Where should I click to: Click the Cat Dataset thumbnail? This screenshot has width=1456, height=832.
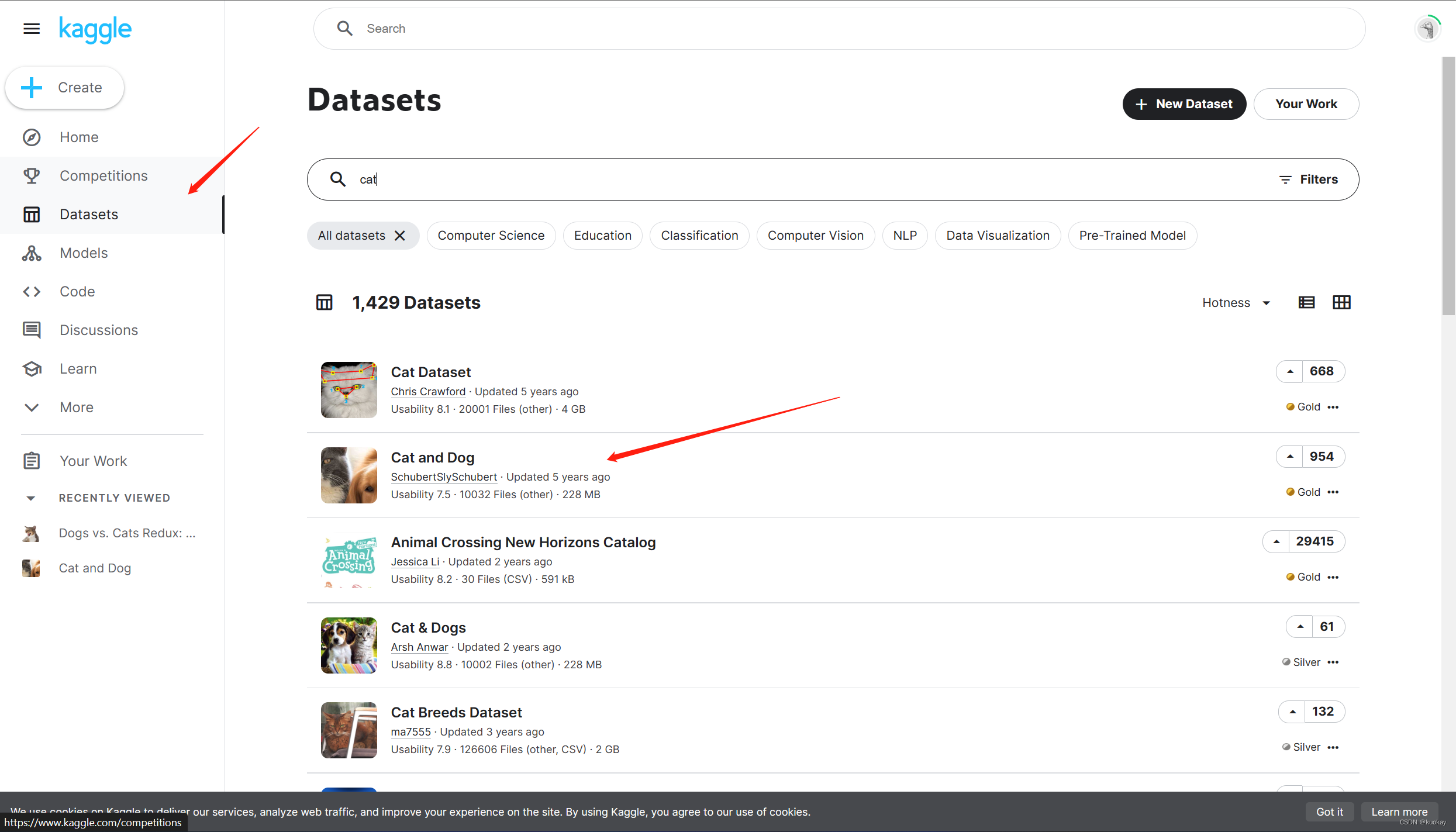[349, 390]
